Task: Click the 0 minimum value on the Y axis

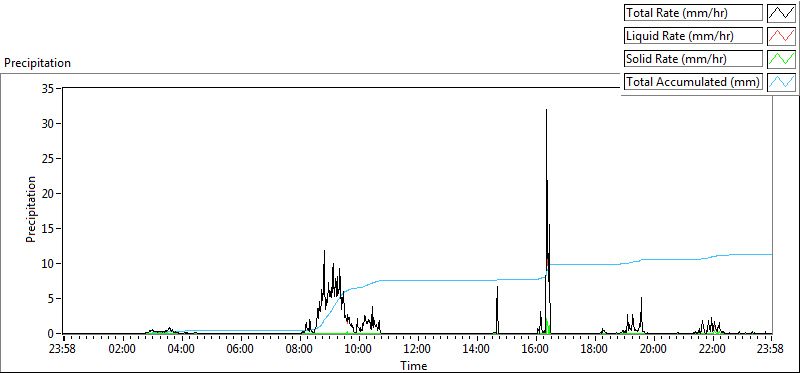Action: 52,334
